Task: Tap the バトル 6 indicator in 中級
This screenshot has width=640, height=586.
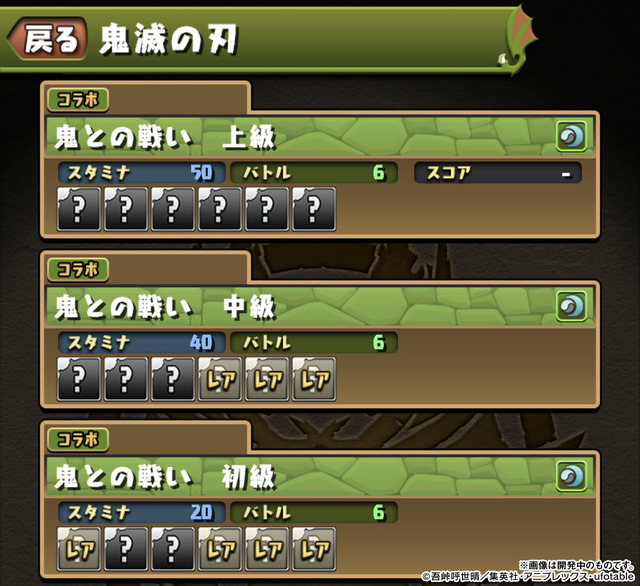Action: [314, 342]
